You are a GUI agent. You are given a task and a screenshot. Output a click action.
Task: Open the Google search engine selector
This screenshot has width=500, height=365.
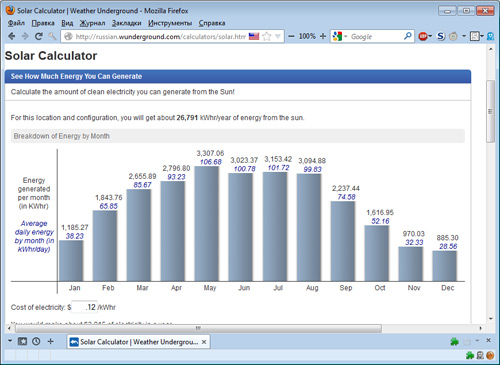pos(340,36)
